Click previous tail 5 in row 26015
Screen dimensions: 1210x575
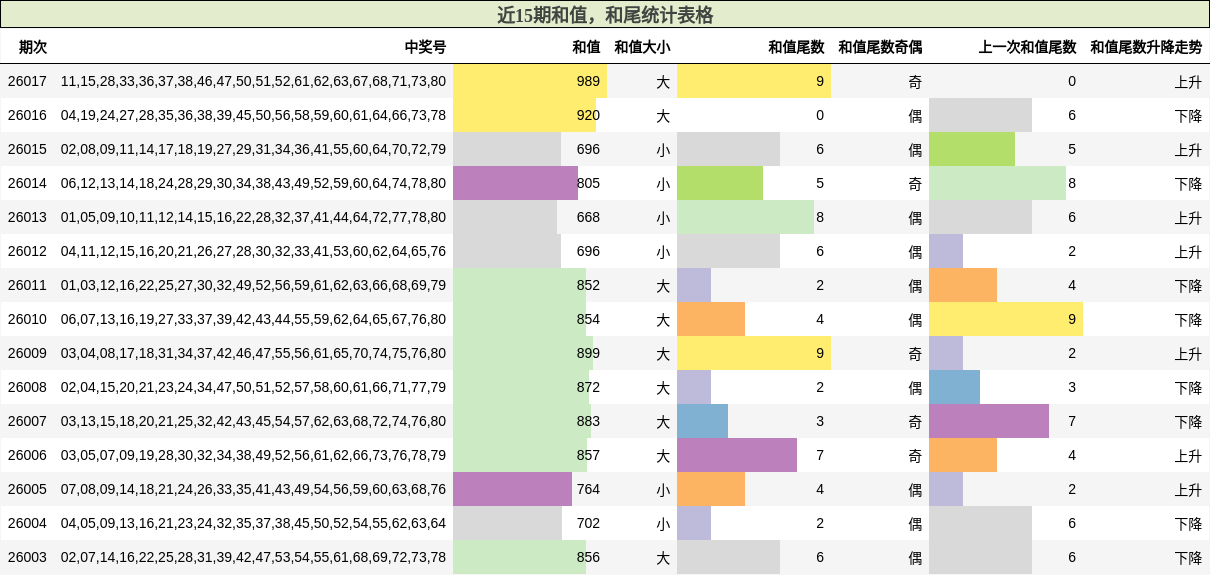pos(1072,149)
